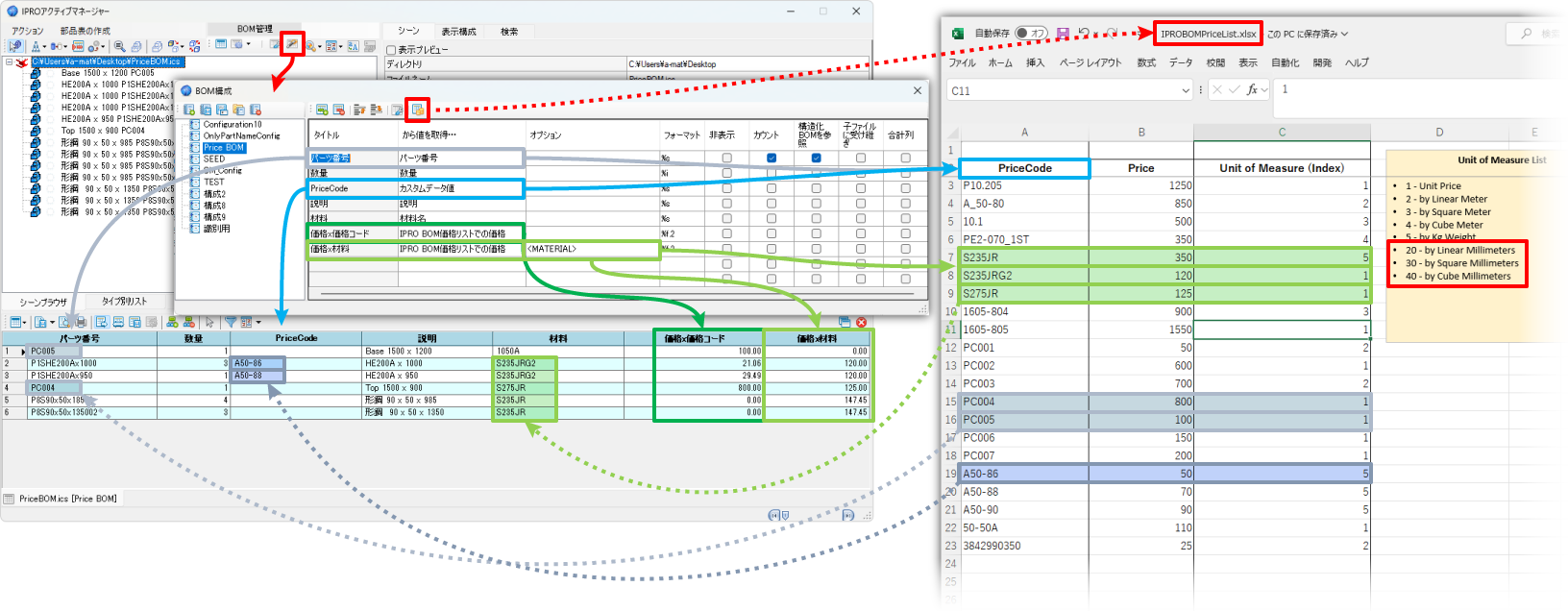Close the BOM構成 dialog
This screenshot has width=1568, height=611.
click(x=918, y=90)
